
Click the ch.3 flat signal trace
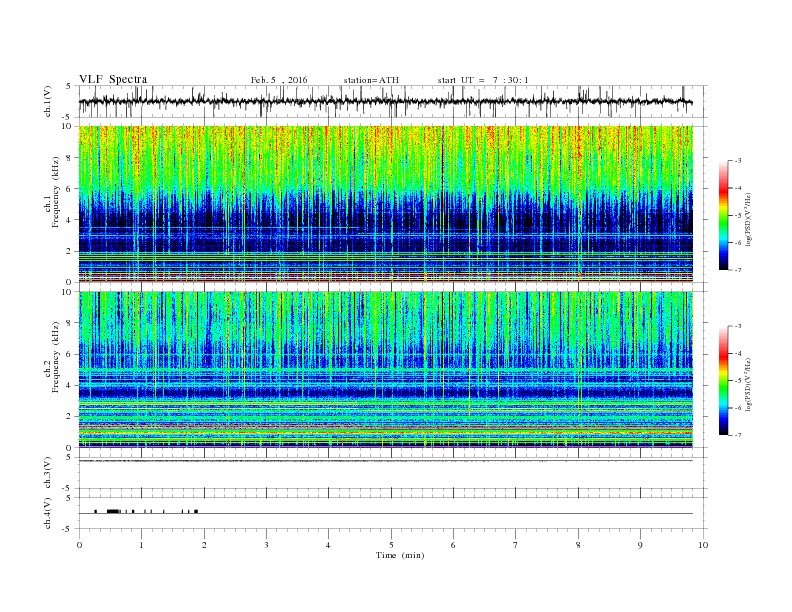pos(385,461)
